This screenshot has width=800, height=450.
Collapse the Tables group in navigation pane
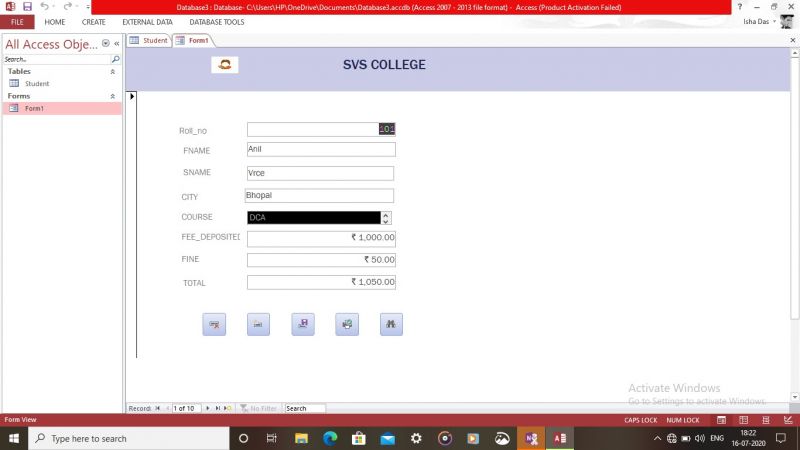(x=112, y=72)
